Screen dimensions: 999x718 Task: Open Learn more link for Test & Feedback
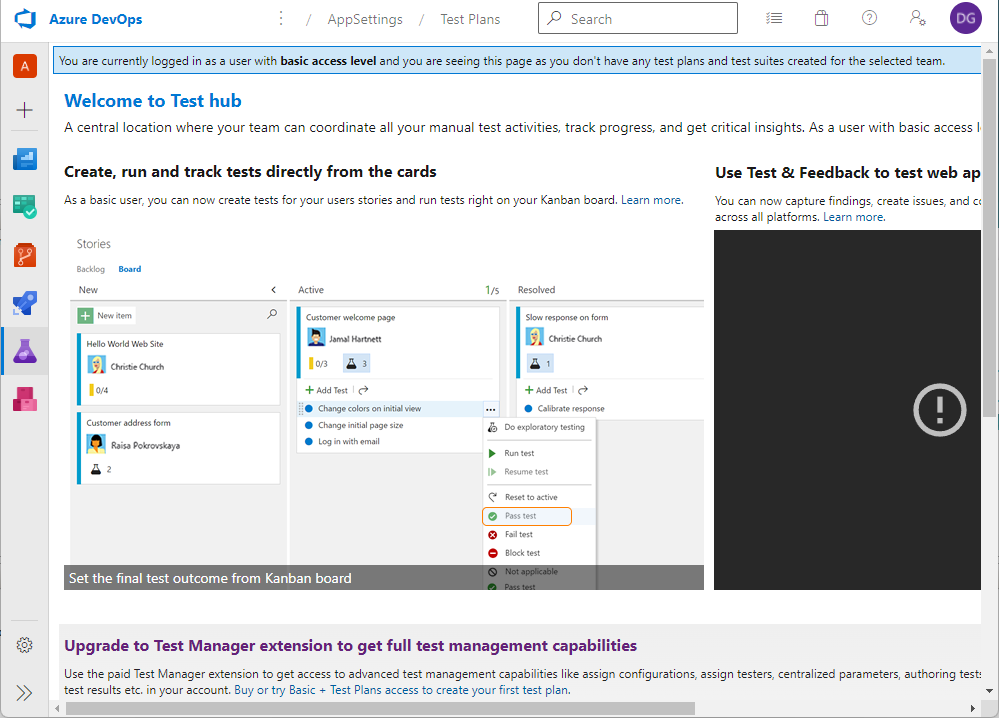(x=853, y=217)
